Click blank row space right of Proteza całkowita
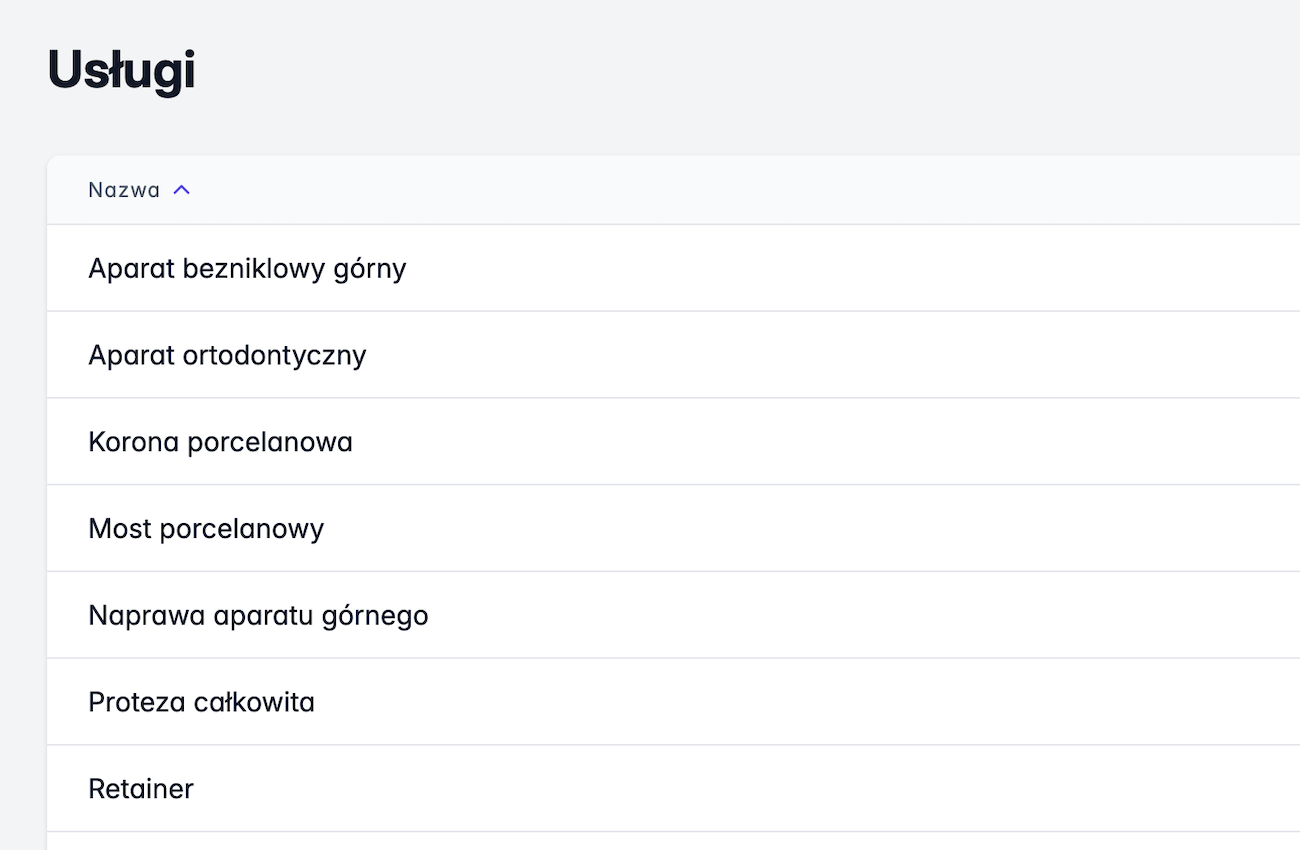Screen dimensions: 1300x850 coord(800,702)
